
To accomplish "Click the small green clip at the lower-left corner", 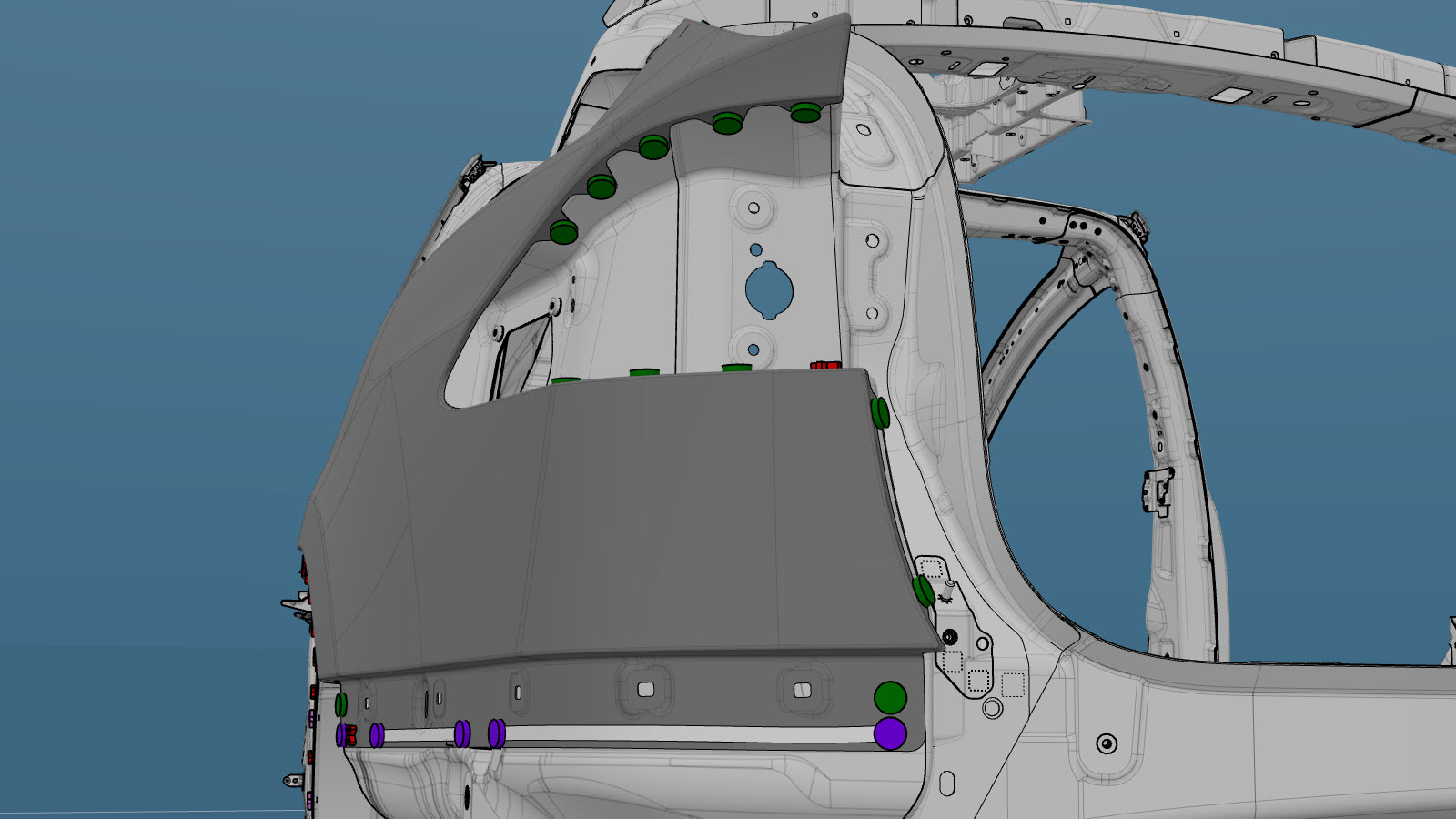I will pyautogui.click(x=340, y=704).
